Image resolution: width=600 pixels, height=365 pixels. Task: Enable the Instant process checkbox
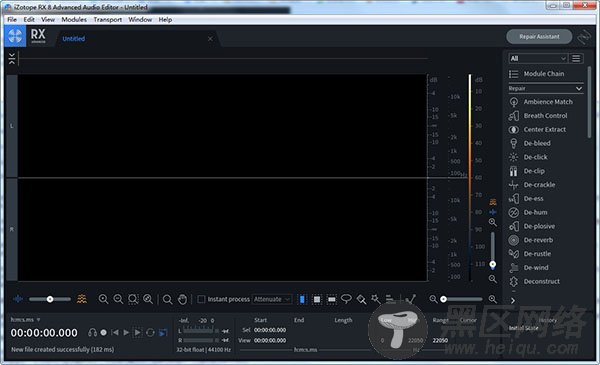click(201, 299)
